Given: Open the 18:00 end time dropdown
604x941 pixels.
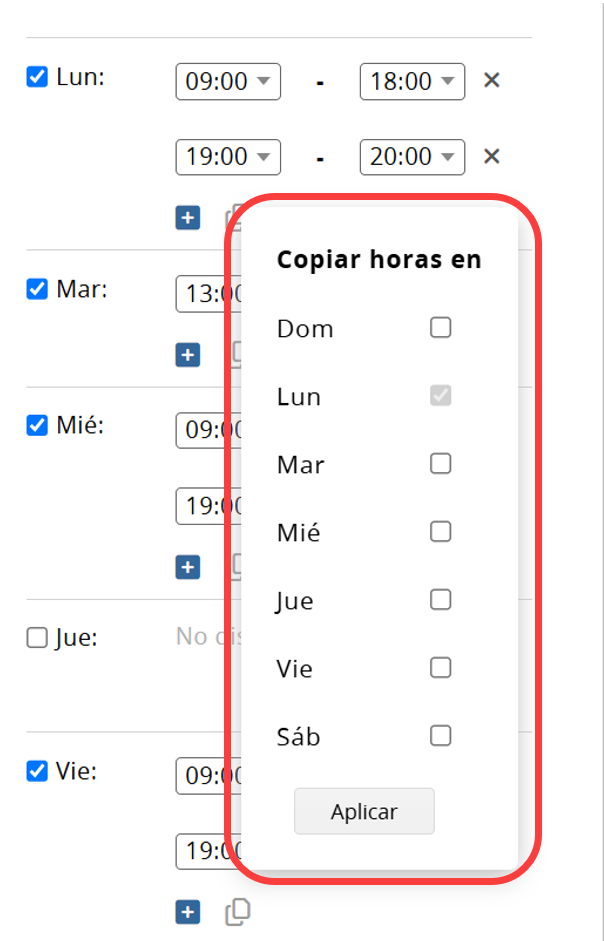Looking at the screenshot, I should coord(412,82).
